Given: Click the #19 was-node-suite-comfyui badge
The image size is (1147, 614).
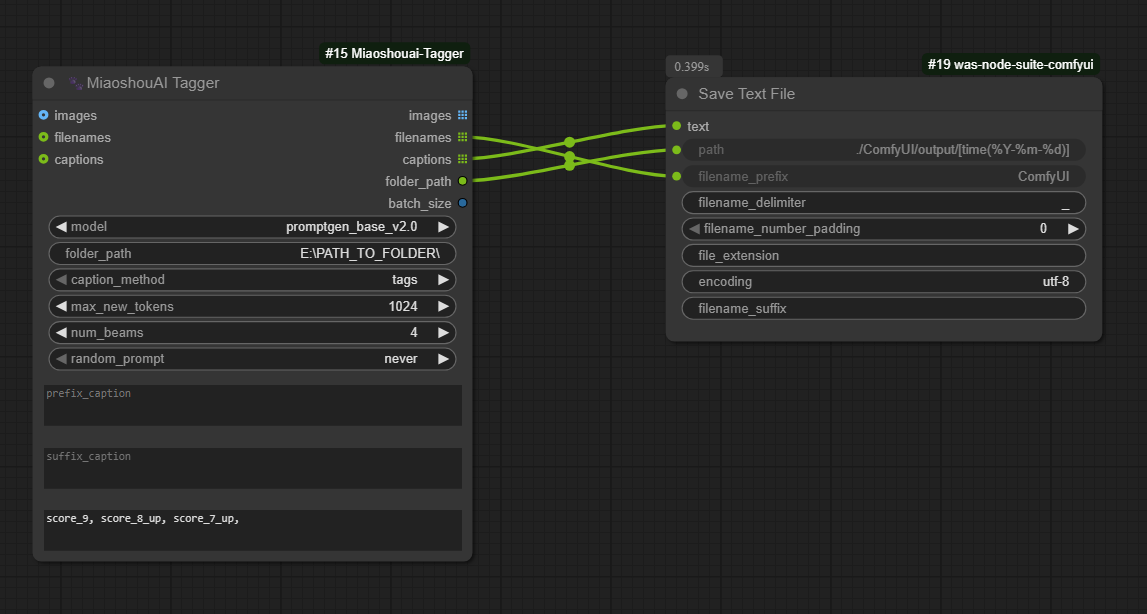Looking at the screenshot, I should pyautogui.click(x=1010, y=64).
